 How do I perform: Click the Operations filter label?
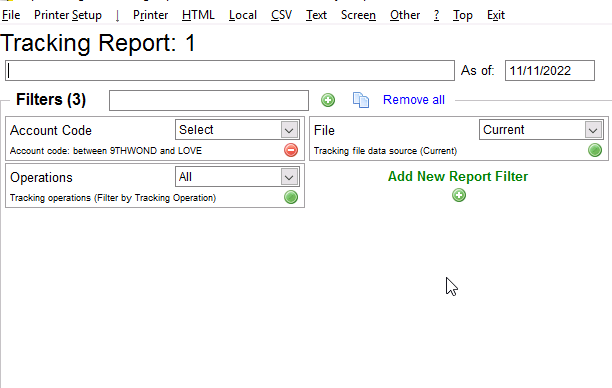pos(41,178)
